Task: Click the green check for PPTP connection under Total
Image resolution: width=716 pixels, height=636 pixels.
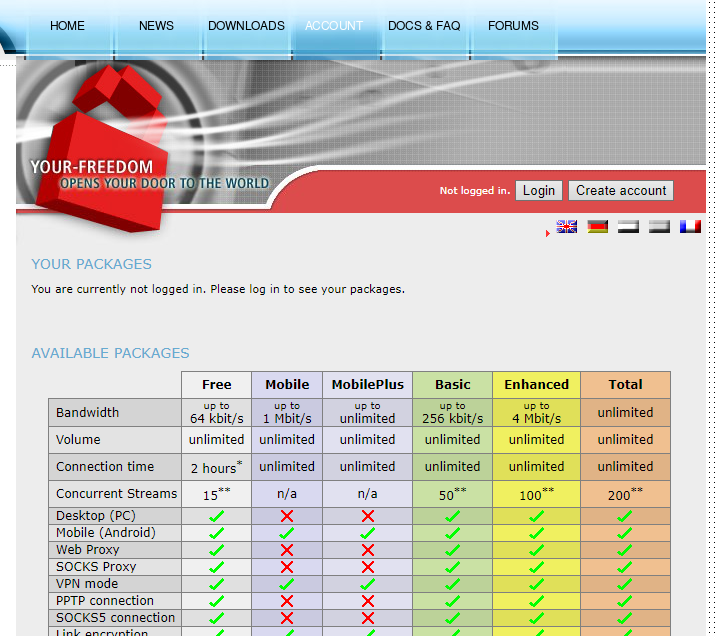Action: click(x=625, y=601)
